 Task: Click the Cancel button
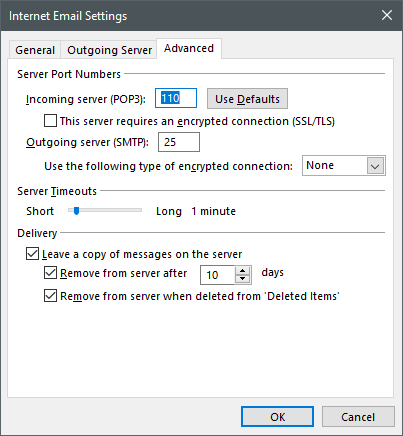click(x=358, y=417)
